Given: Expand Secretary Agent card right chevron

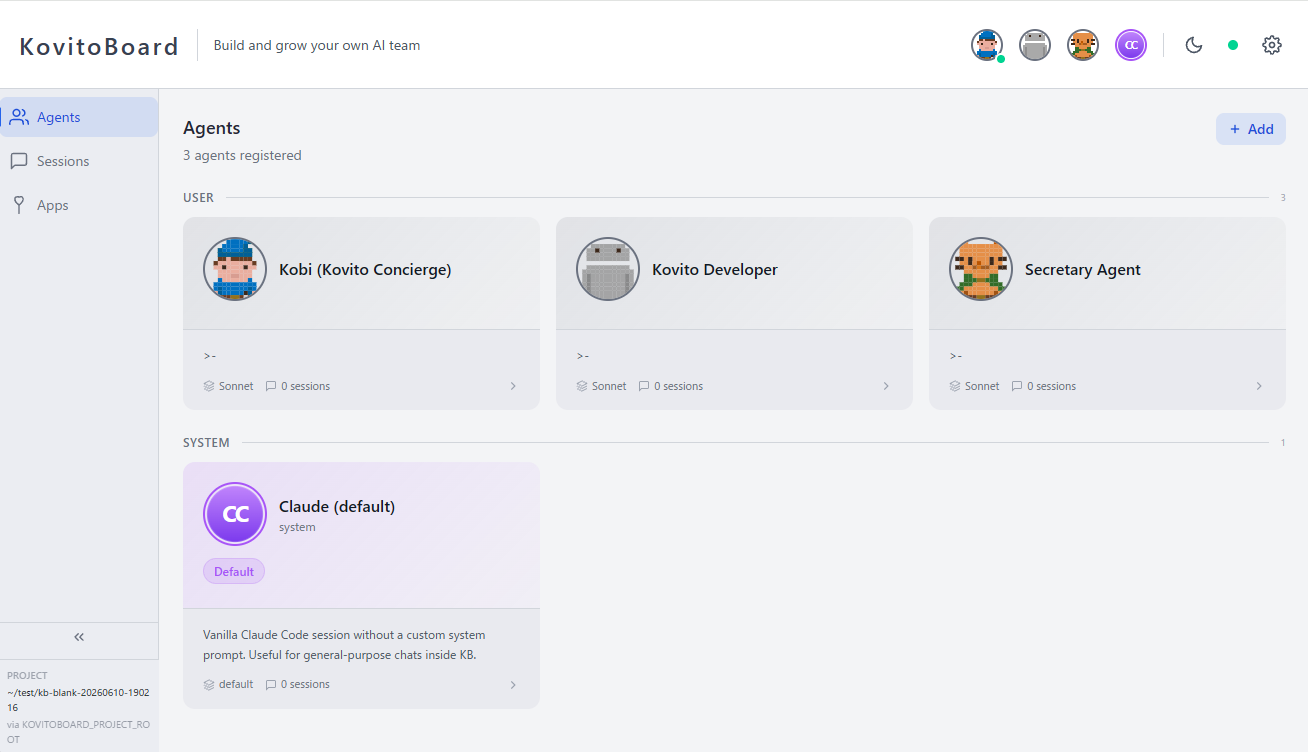Looking at the screenshot, I should (x=1259, y=386).
